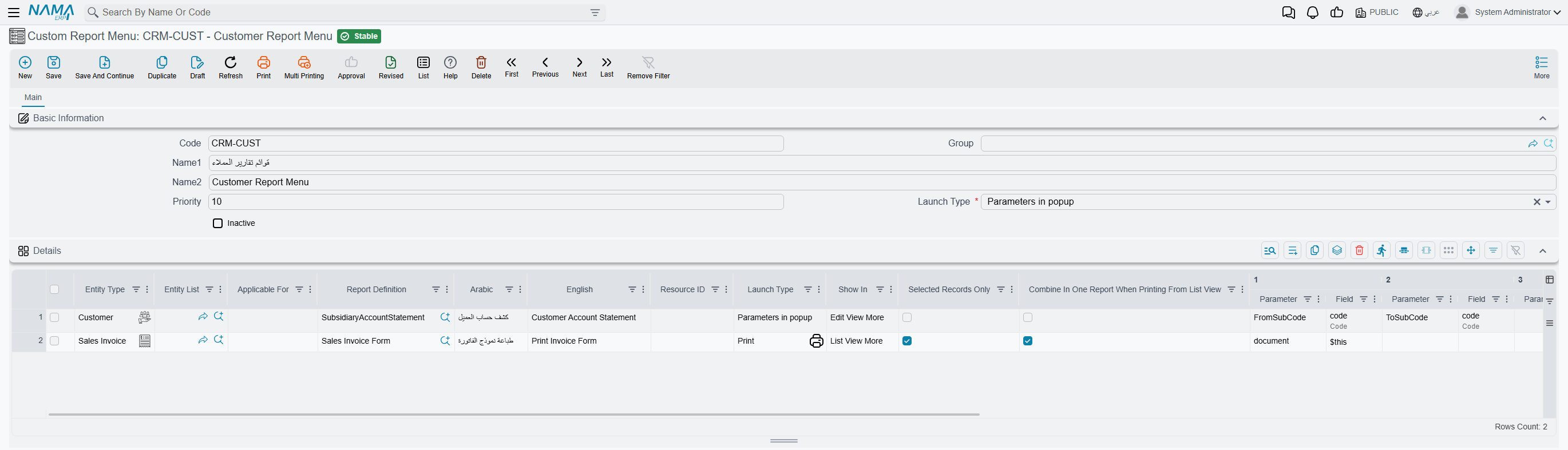1568x450 pixels.
Task: Open the Entity Type column menu
Action: coord(147,289)
